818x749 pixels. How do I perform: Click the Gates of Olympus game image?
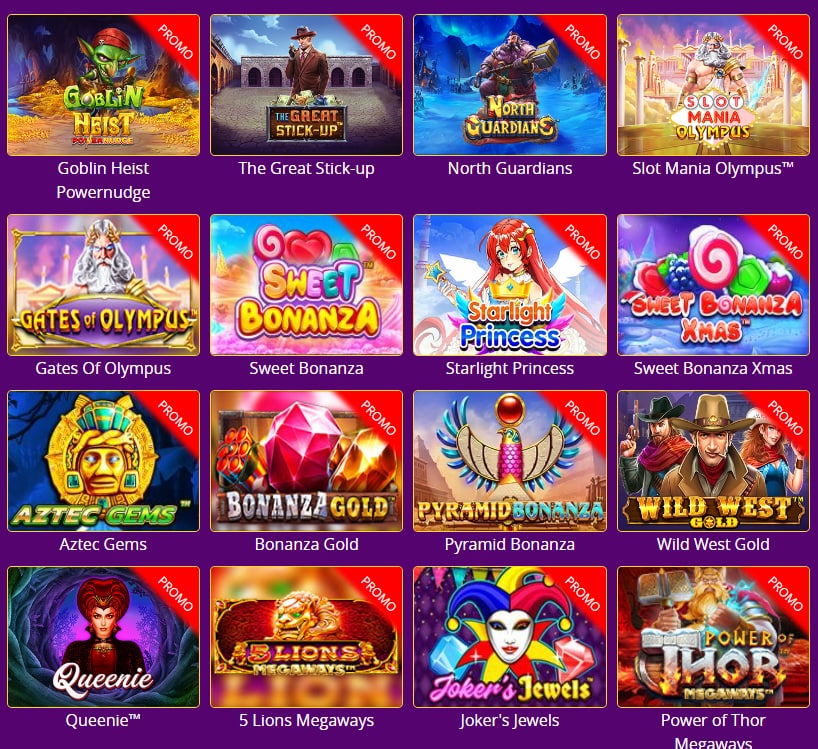(103, 285)
